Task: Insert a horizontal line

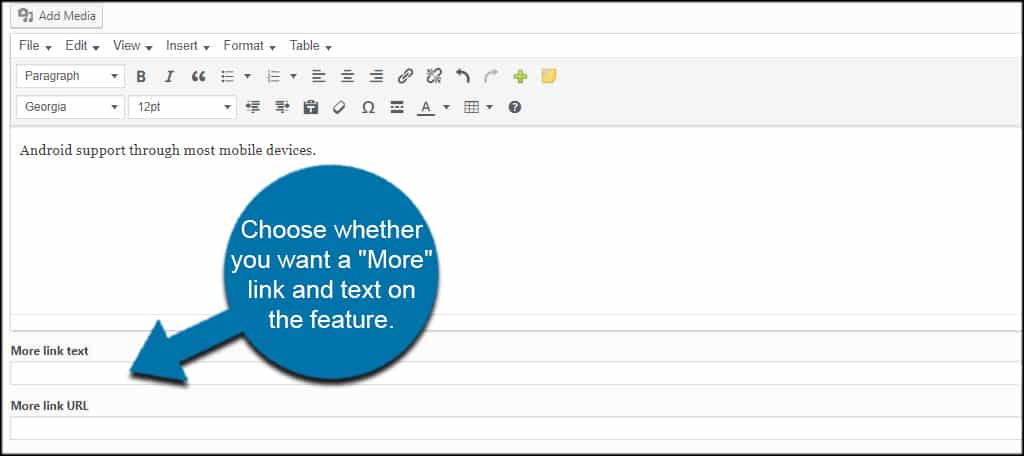Action: pyautogui.click(x=396, y=107)
